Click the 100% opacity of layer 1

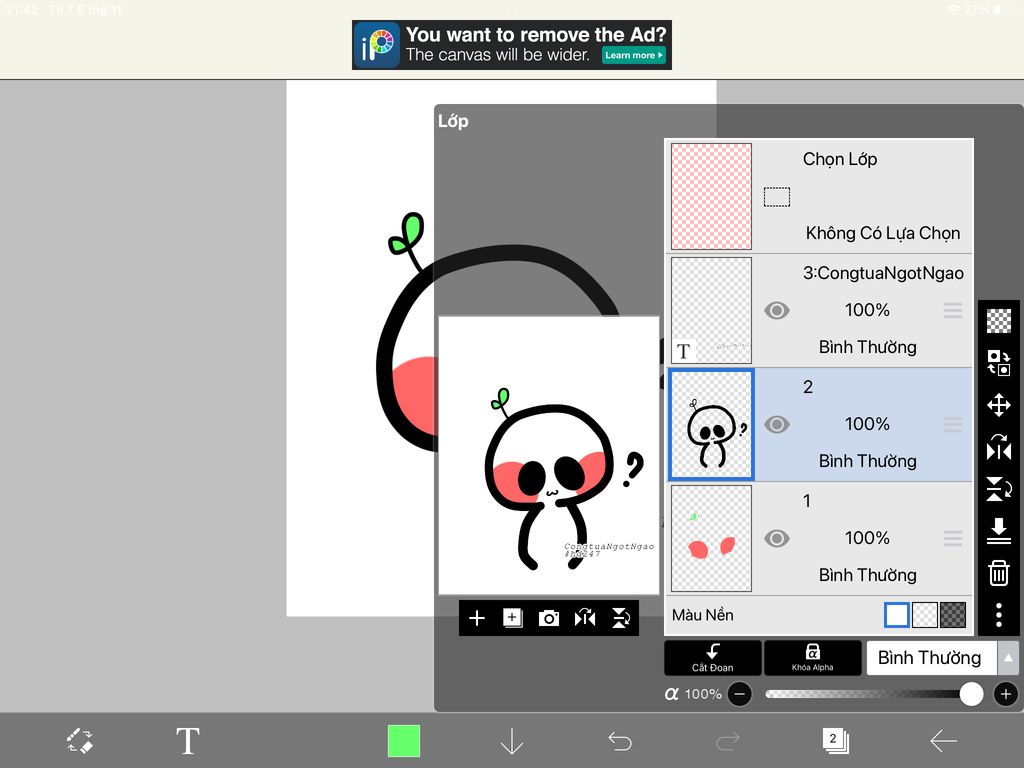click(867, 538)
